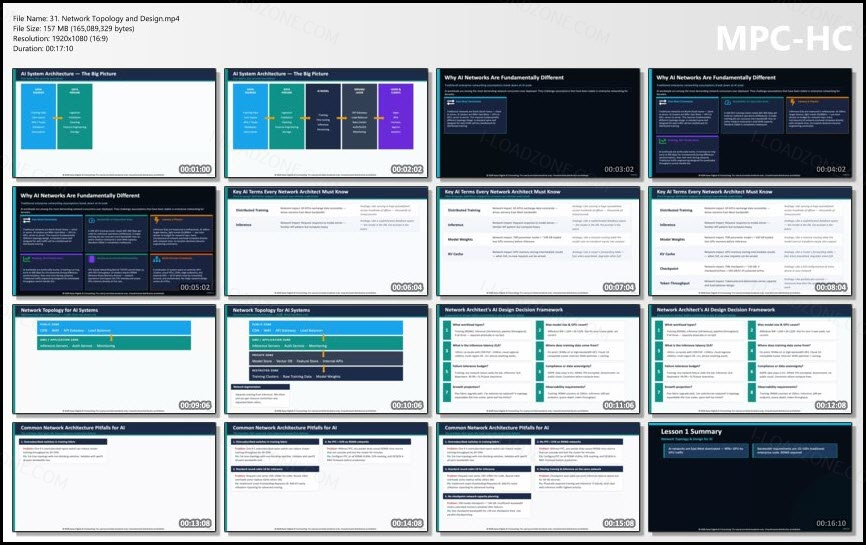Open the thumbnail timestamped 00:12:08
Viewport: 866px width, 545px height.
pos(751,359)
